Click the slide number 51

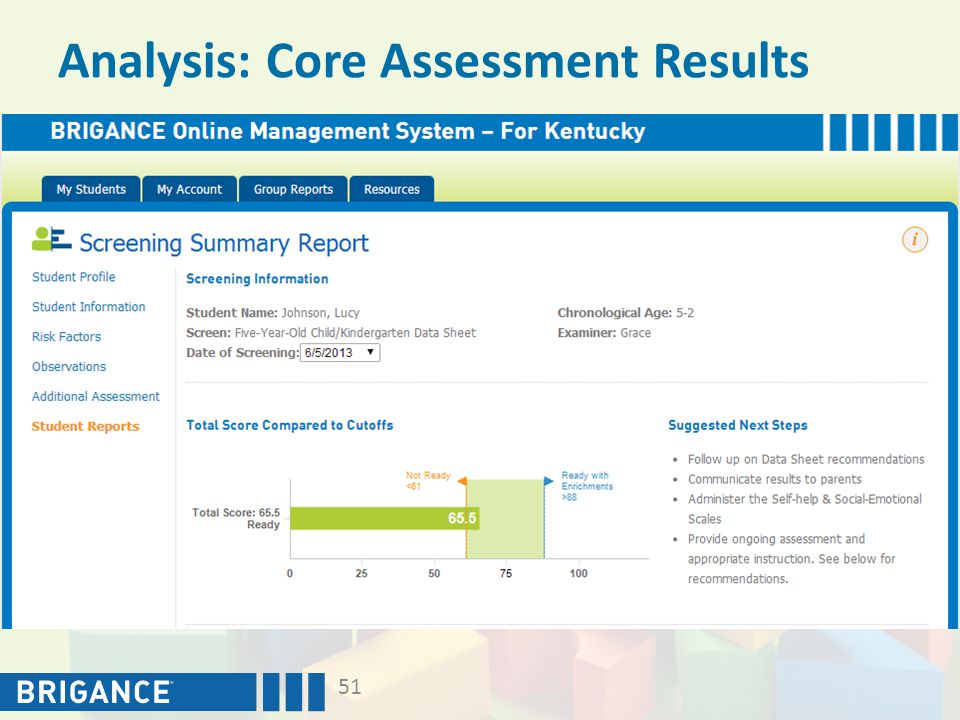point(350,686)
